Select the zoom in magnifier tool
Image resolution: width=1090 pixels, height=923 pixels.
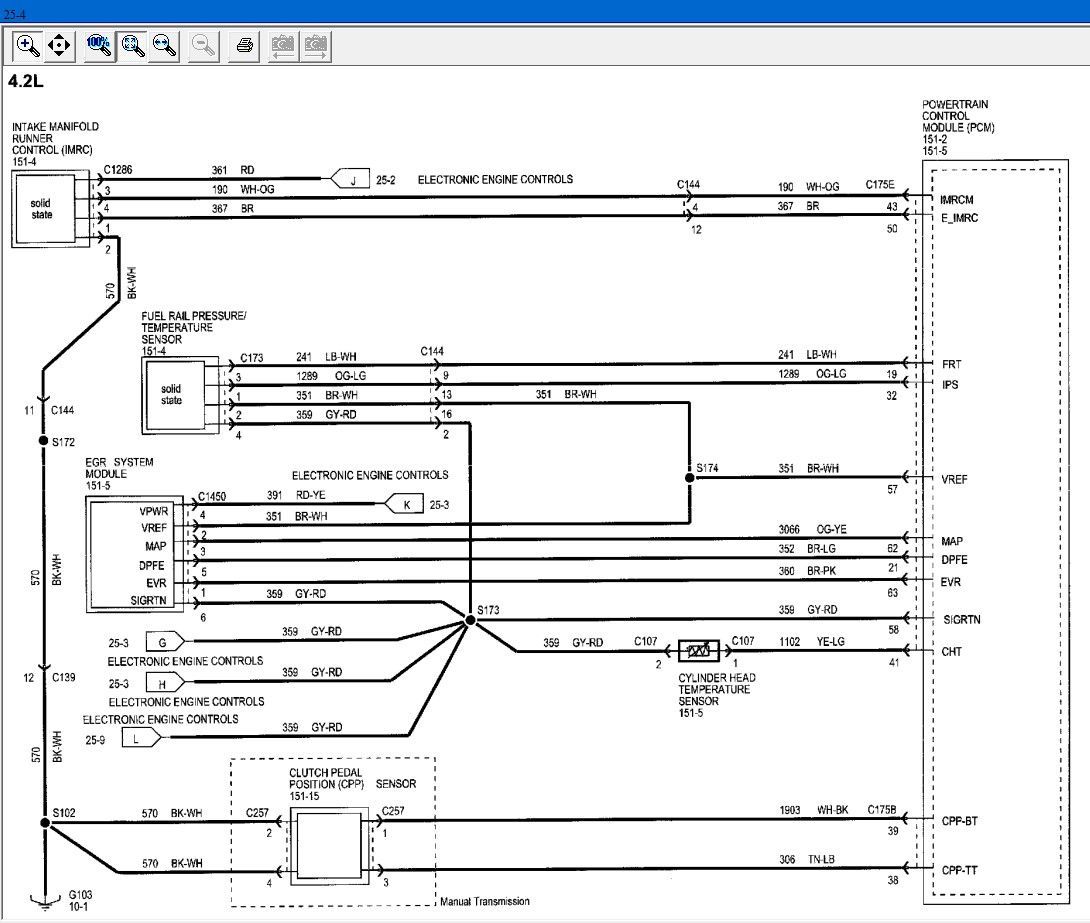[28, 45]
